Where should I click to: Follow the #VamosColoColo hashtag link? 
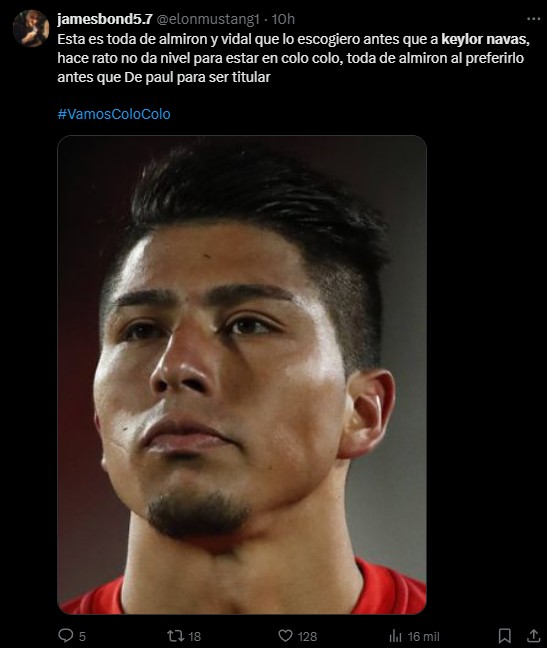pyautogui.click(x=114, y=114)
